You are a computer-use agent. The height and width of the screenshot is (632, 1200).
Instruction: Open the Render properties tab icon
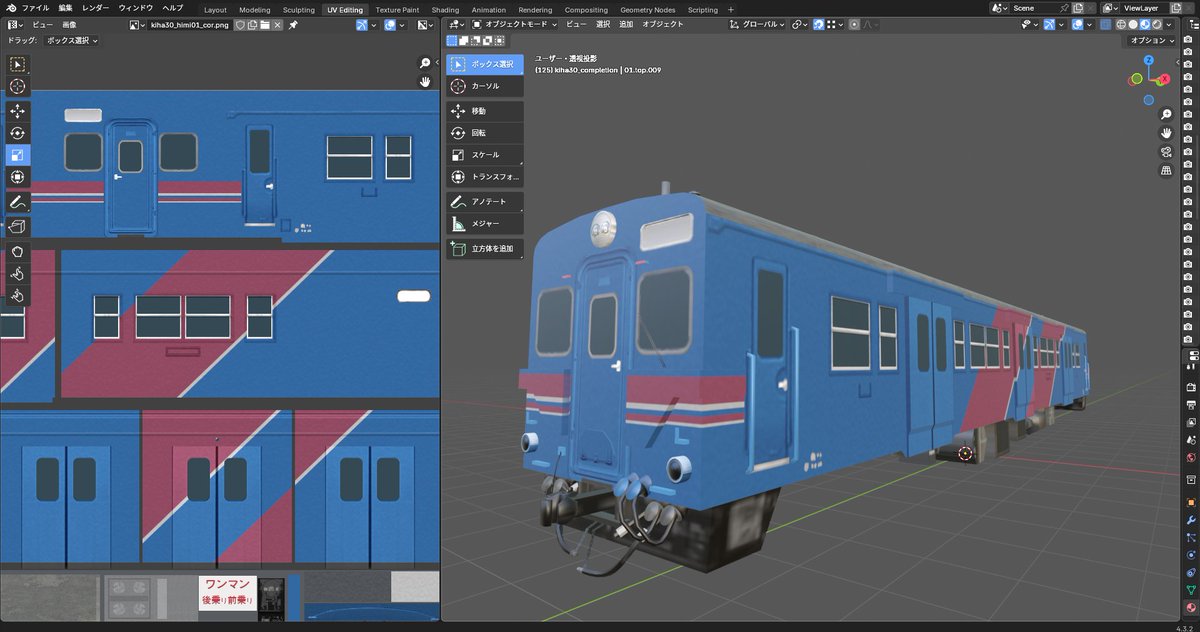point(1191,386)
